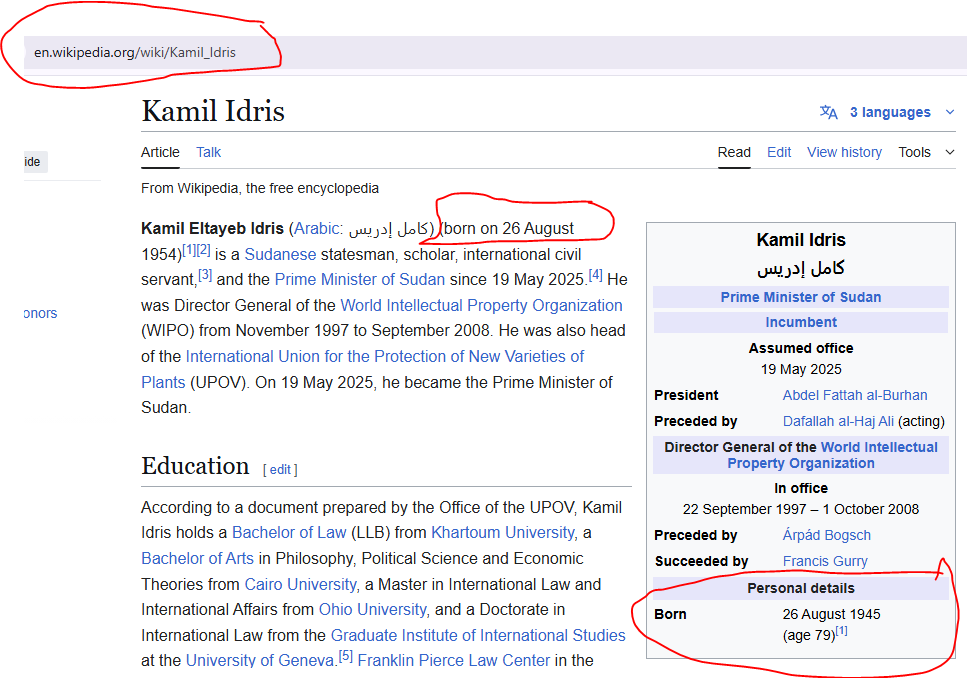Screen dimensions: 967x678
Task: Click the Kamil Idris page heading
Action: point(213,111)
